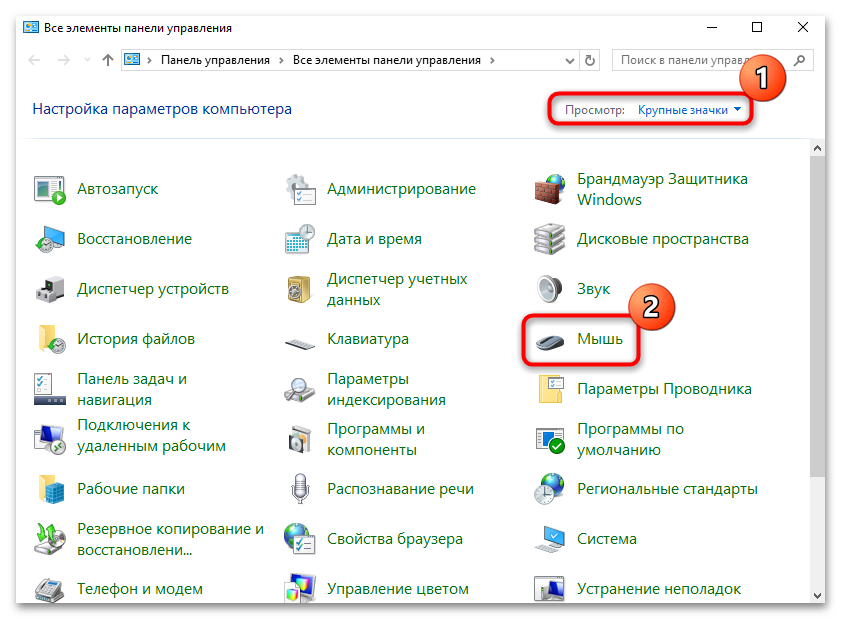Image resolution: width=841 pixels, height=619 pixels.
Task: Open the Крупные значки view dropdown
Action: 685,109
